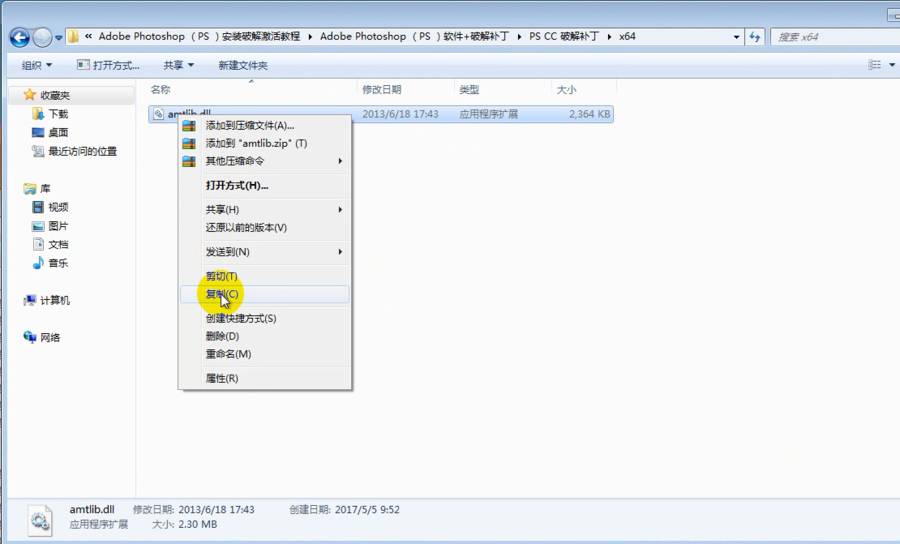
Task: Open the recent pages dropdown arrow
Action: point(59,38)
